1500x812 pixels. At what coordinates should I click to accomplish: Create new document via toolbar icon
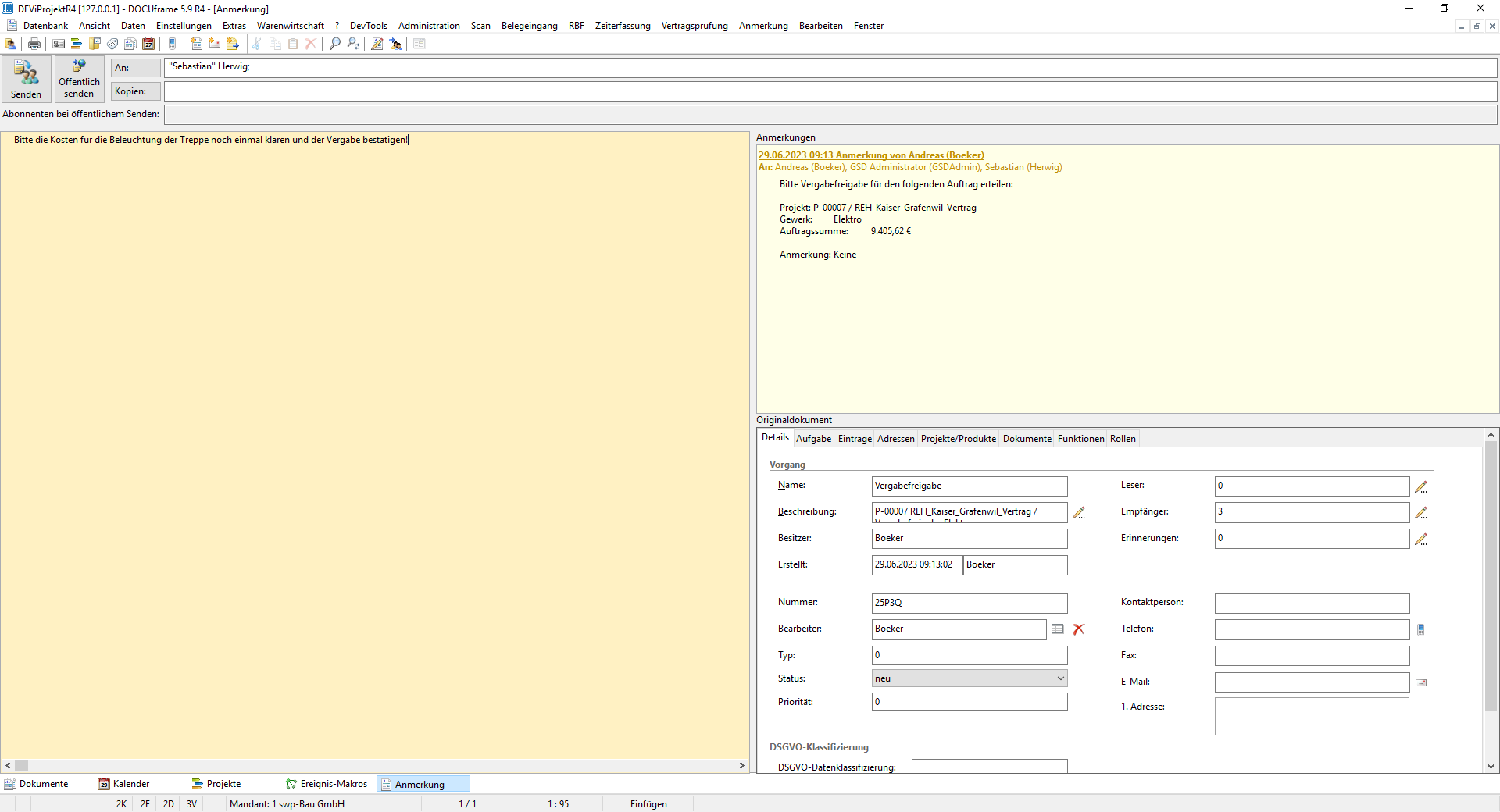196,44
